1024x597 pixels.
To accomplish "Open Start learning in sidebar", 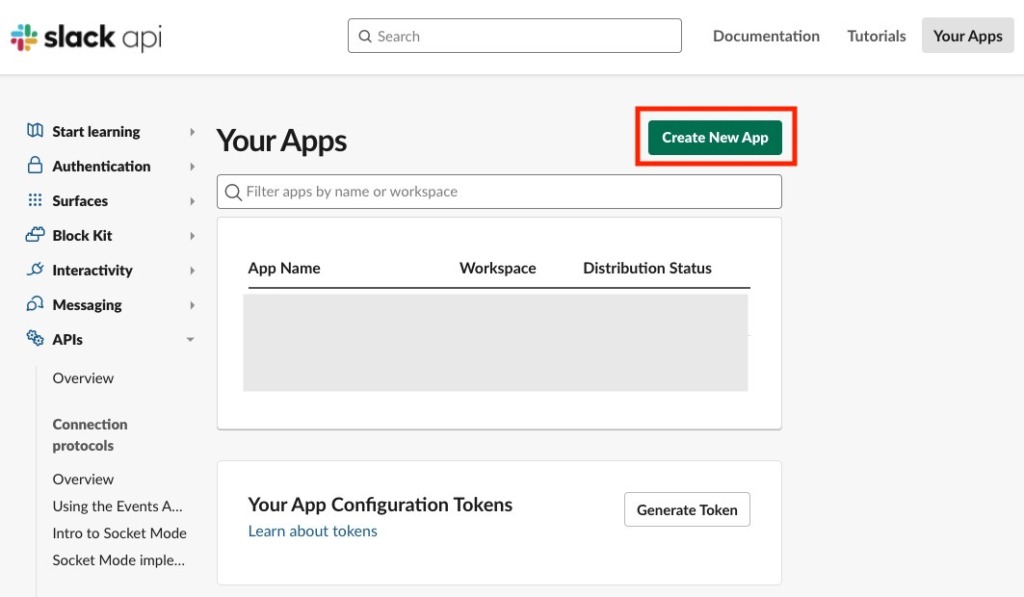I will pyautogui.click(x=96, y=132).
